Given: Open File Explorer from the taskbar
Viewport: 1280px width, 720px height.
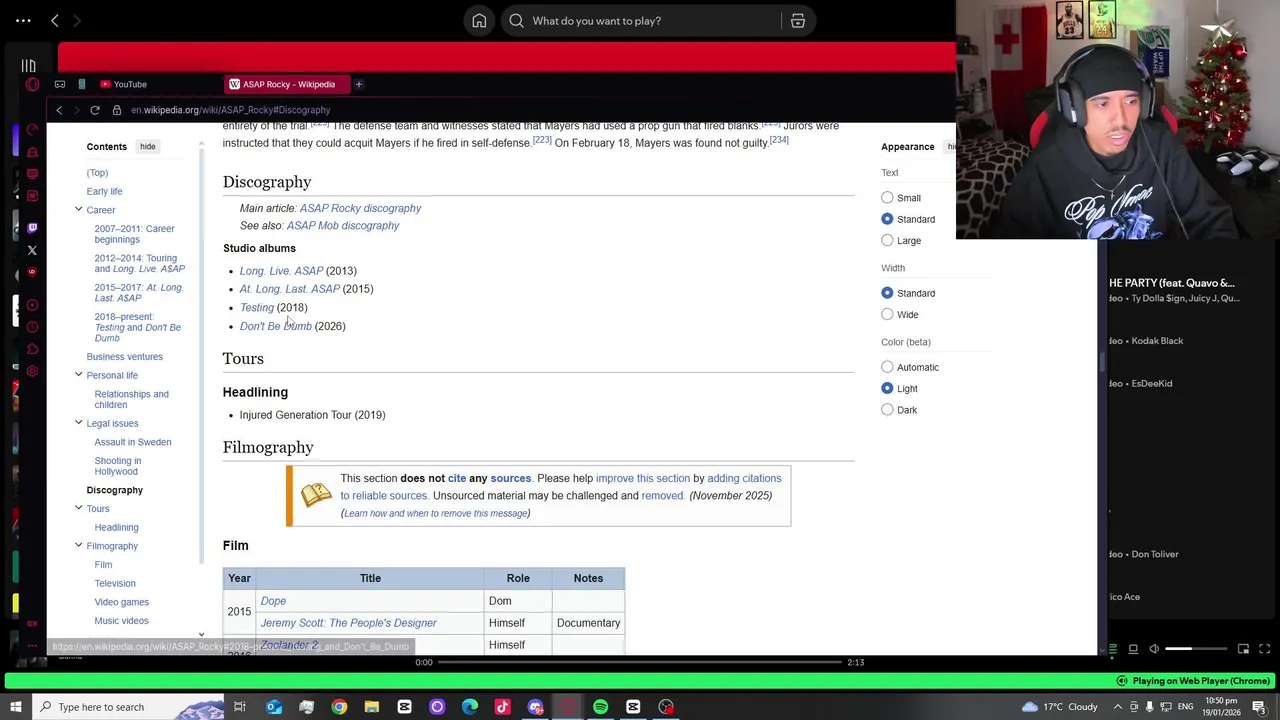Looking at the screenshot, I should pos(372,707).
